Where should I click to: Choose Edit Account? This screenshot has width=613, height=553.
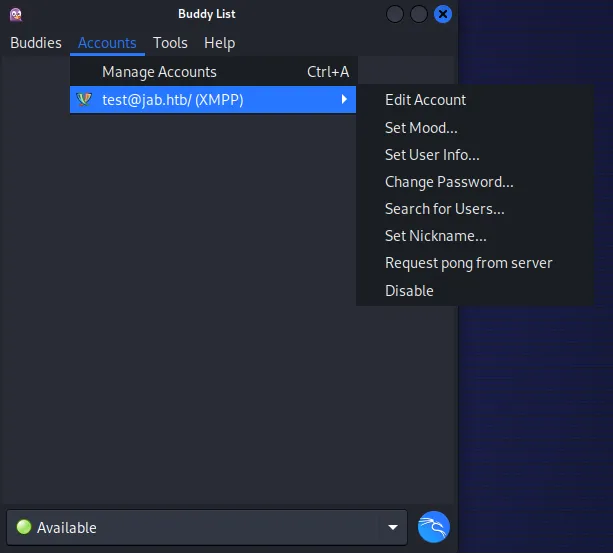475,100
